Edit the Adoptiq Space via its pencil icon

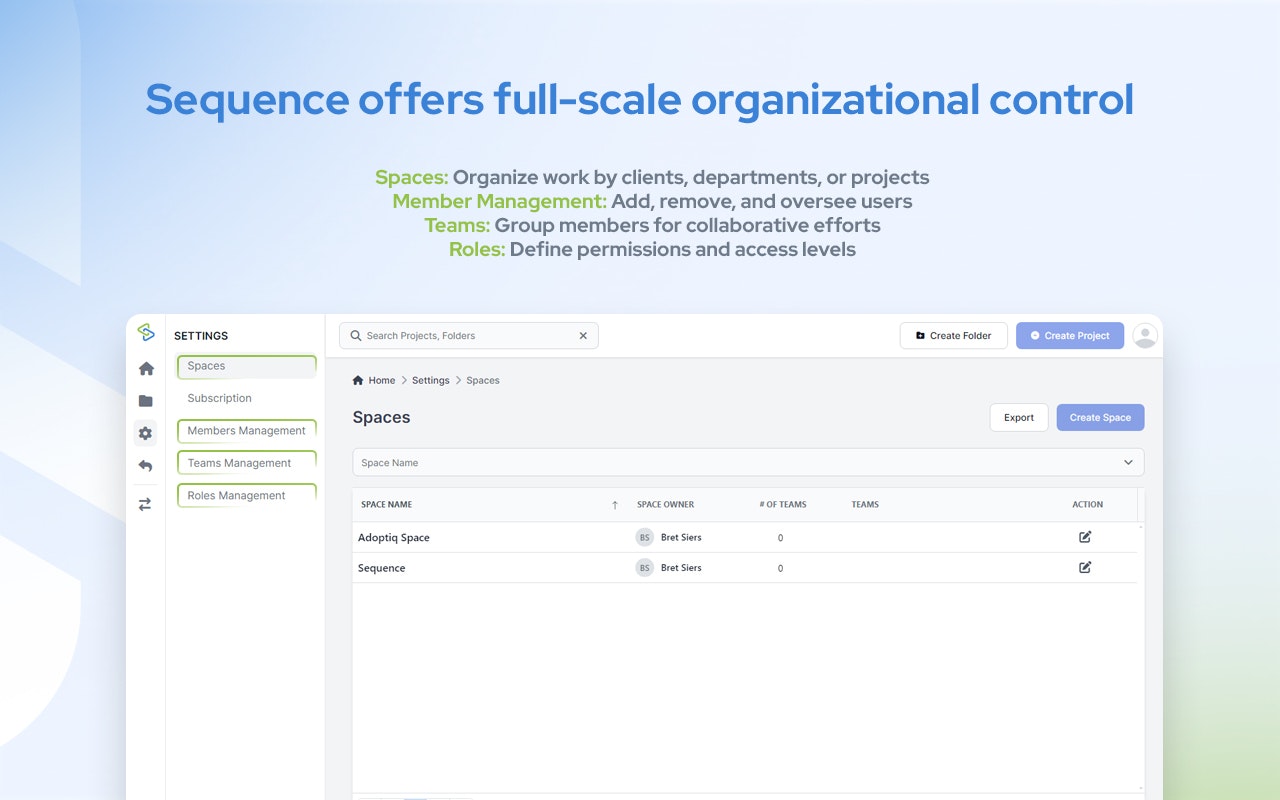pos(1084,537)
